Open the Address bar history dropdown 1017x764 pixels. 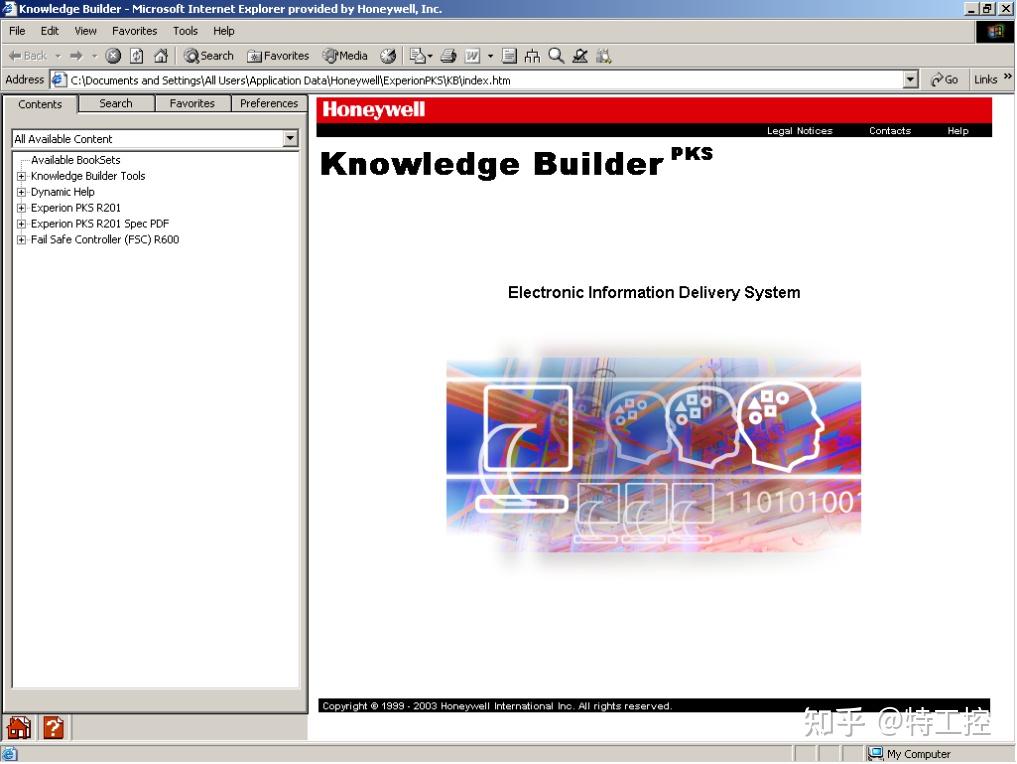(911, 79)
